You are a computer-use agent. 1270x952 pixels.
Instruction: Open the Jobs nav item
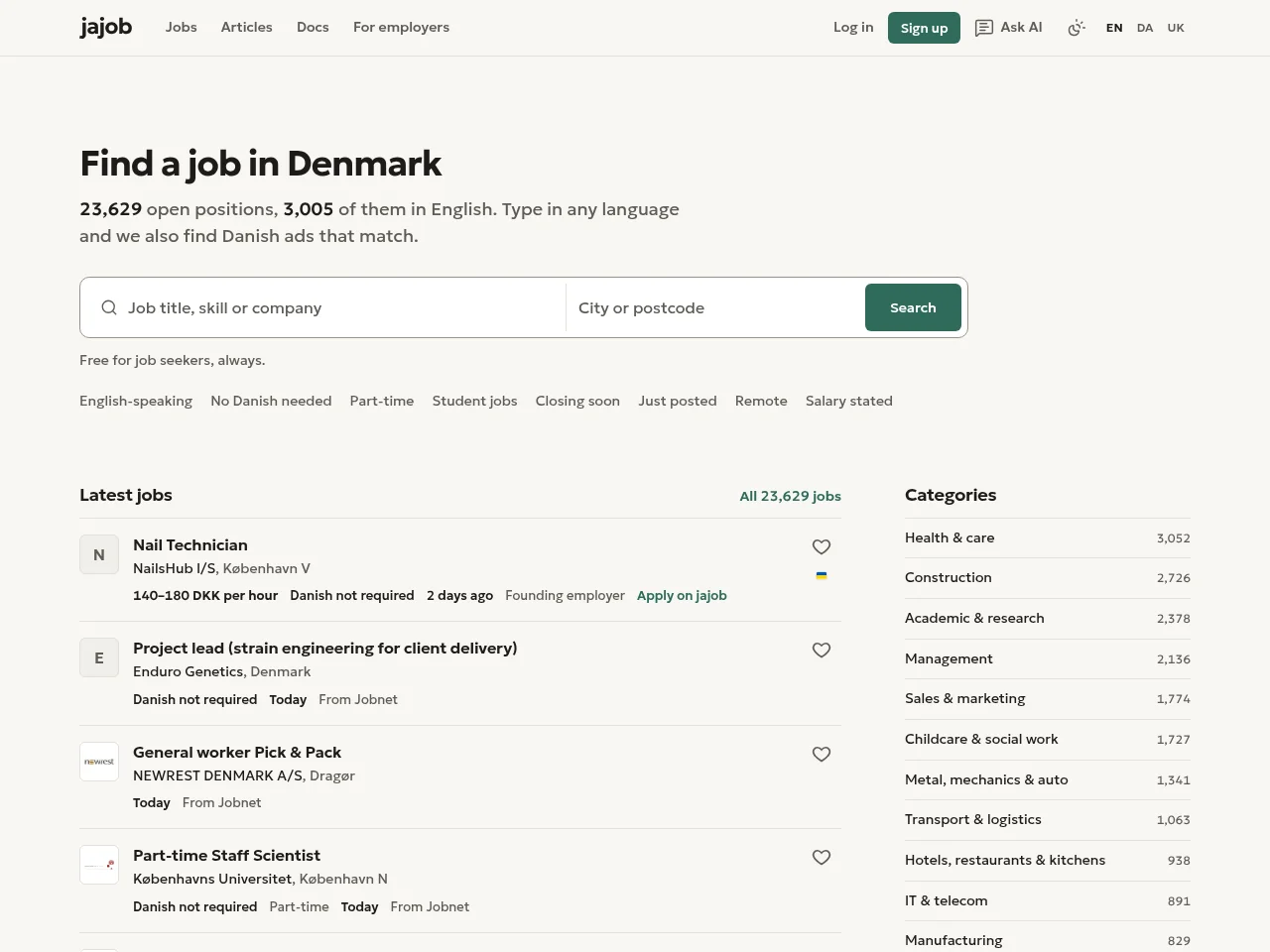click(x=182, y=27)
